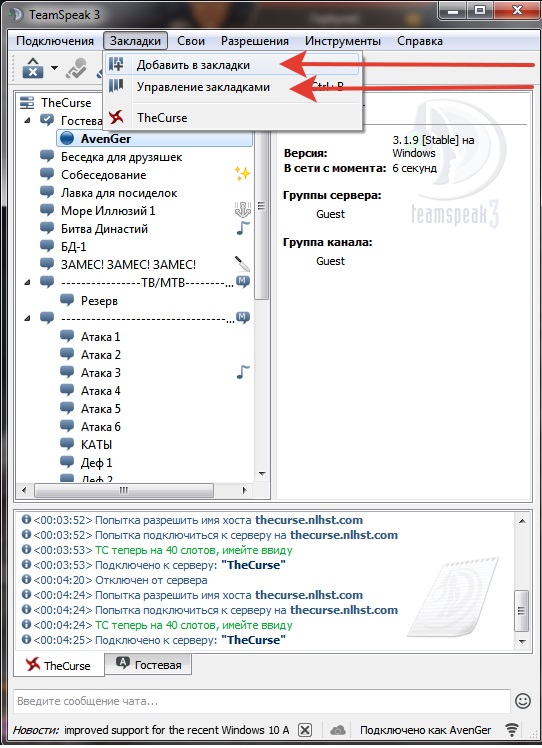The height and width of the screenshot is (748, 542).
Task: Open the "TheCurse" server link at 00:04:25
Action: point(253,639)
